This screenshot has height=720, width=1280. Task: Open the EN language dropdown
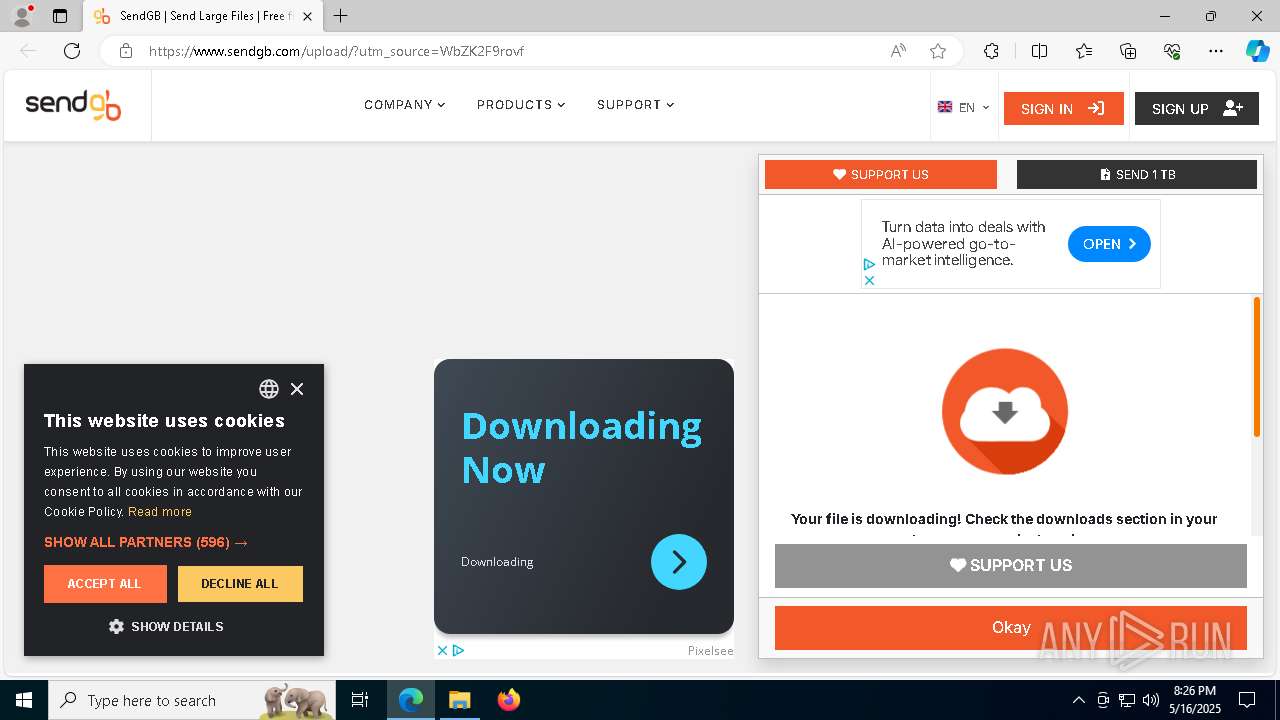tap(964, 108)
